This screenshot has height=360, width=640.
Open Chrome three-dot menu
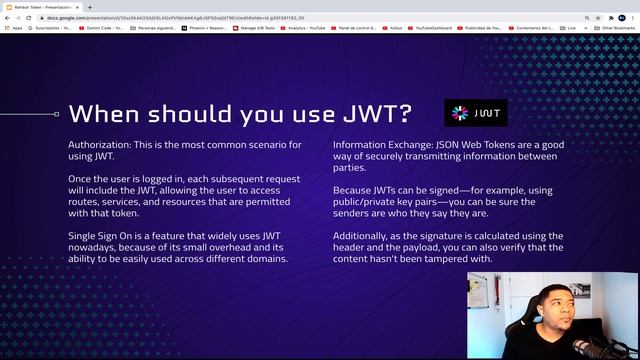pyautogui.click(x=633, y=18)
